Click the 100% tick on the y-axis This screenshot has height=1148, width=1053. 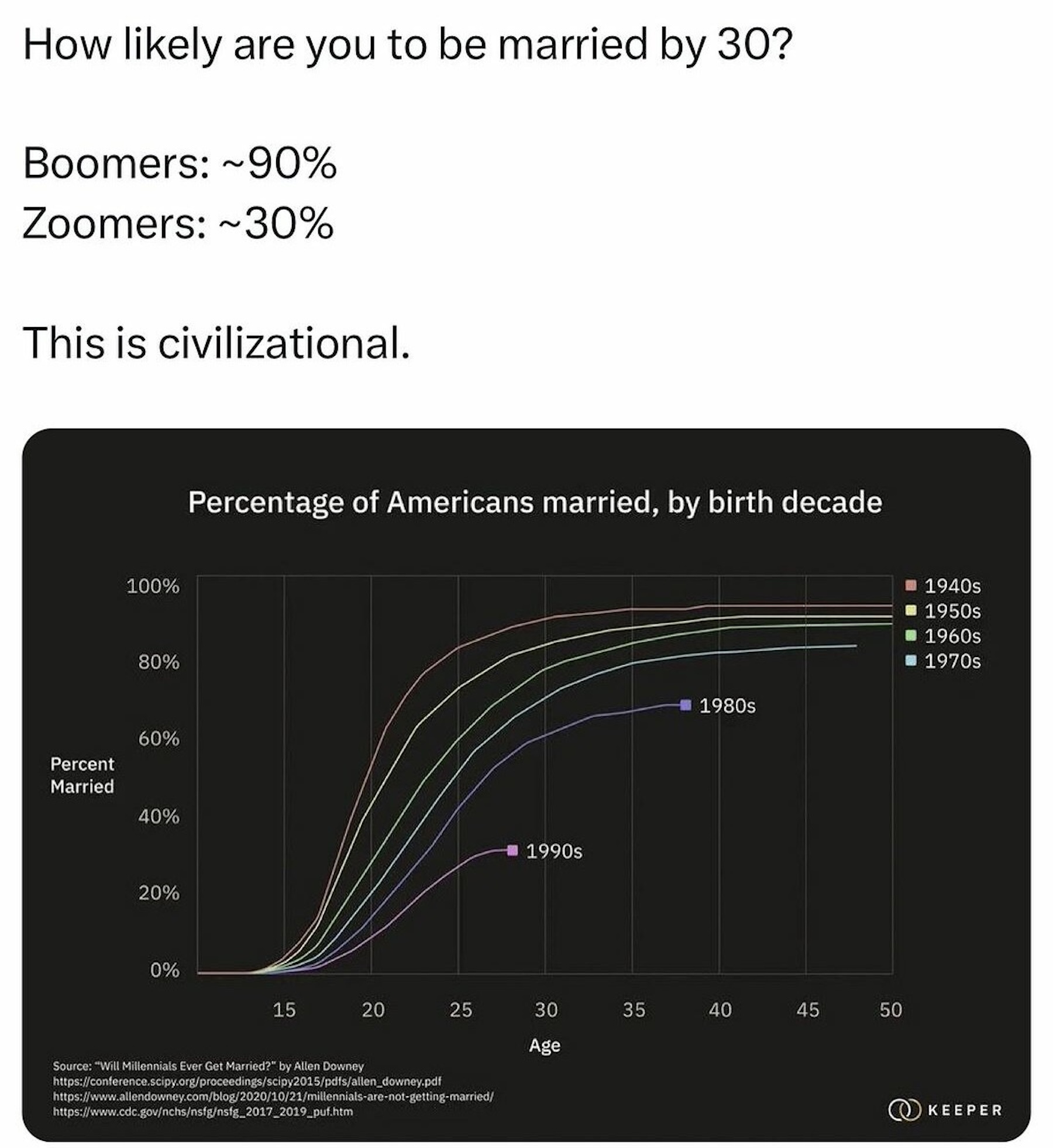(x=153, y=586)
